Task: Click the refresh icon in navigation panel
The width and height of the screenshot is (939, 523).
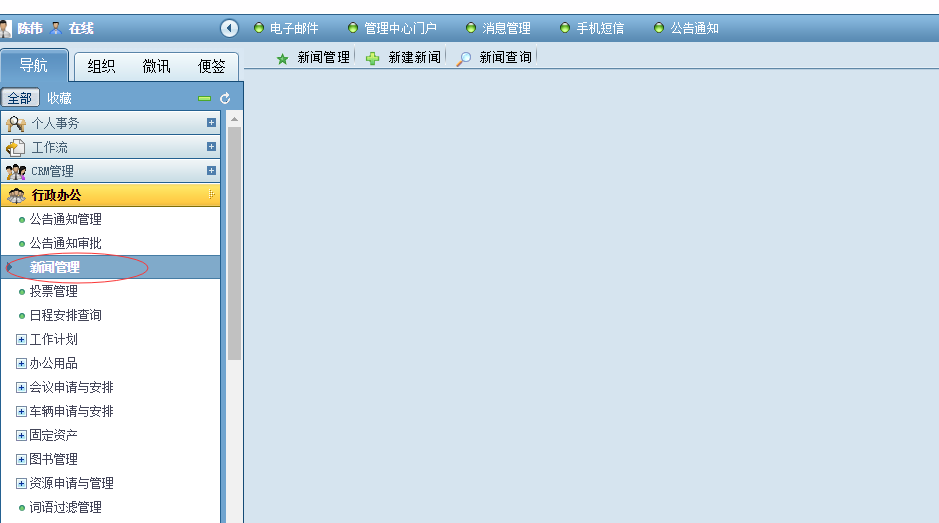Action: 225,98
